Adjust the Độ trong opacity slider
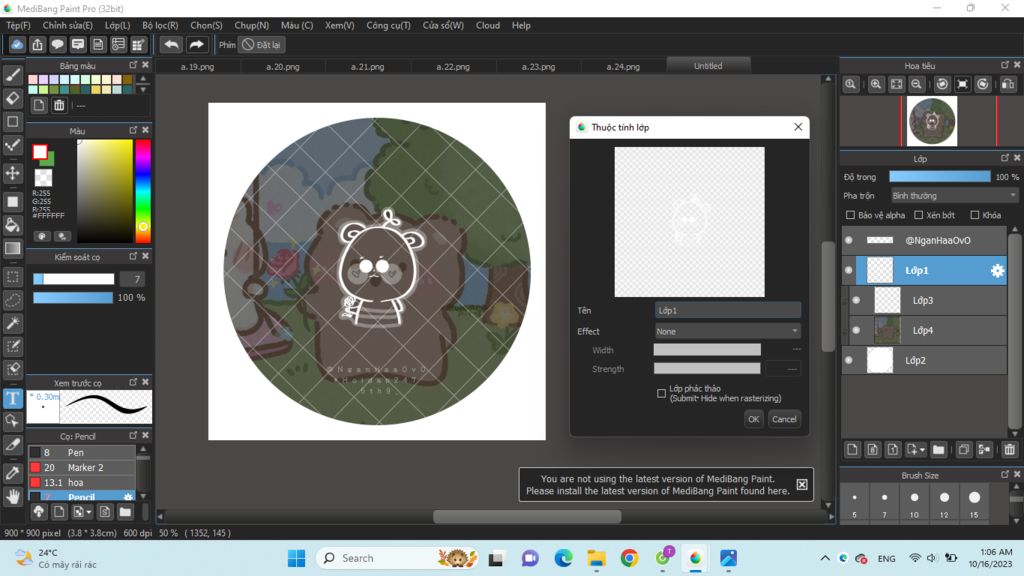 (x=939, y=176)
